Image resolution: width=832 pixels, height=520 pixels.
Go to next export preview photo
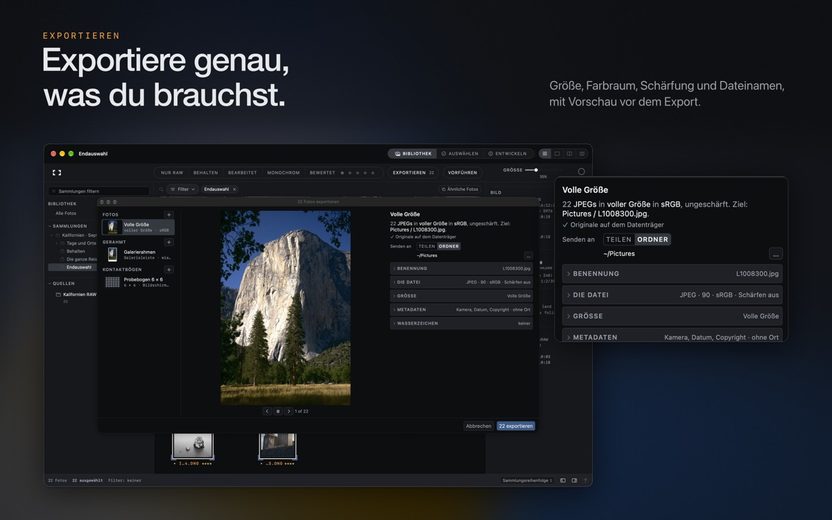[289, 411]
